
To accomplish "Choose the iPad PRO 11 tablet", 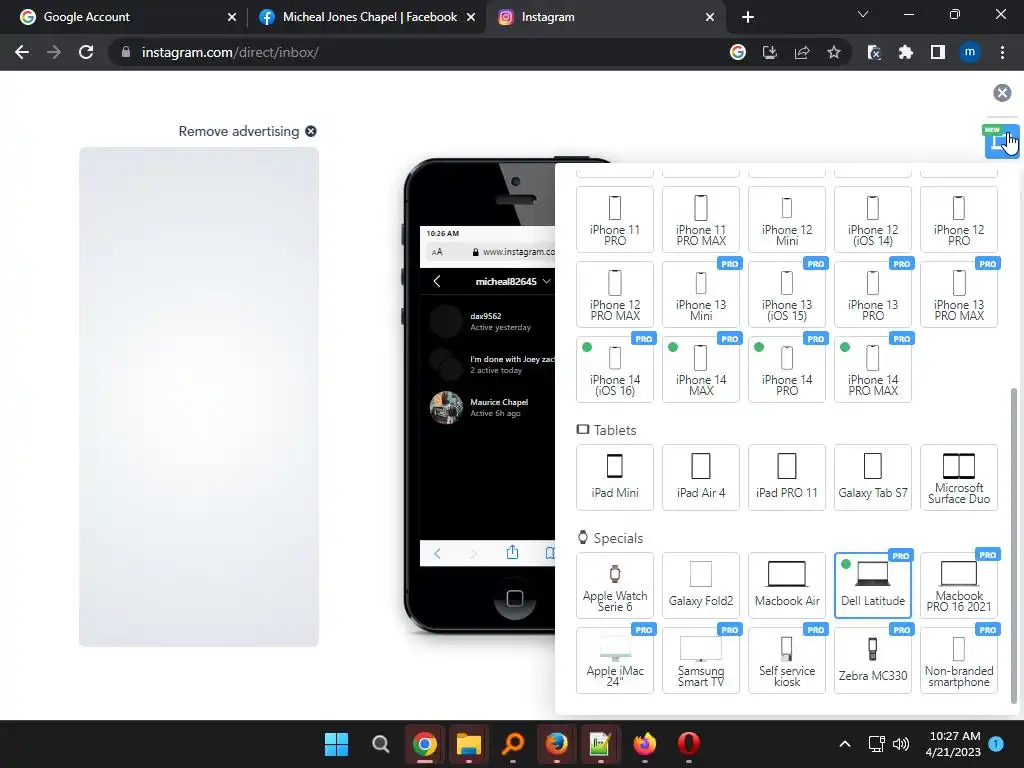I will click(787, 477).
